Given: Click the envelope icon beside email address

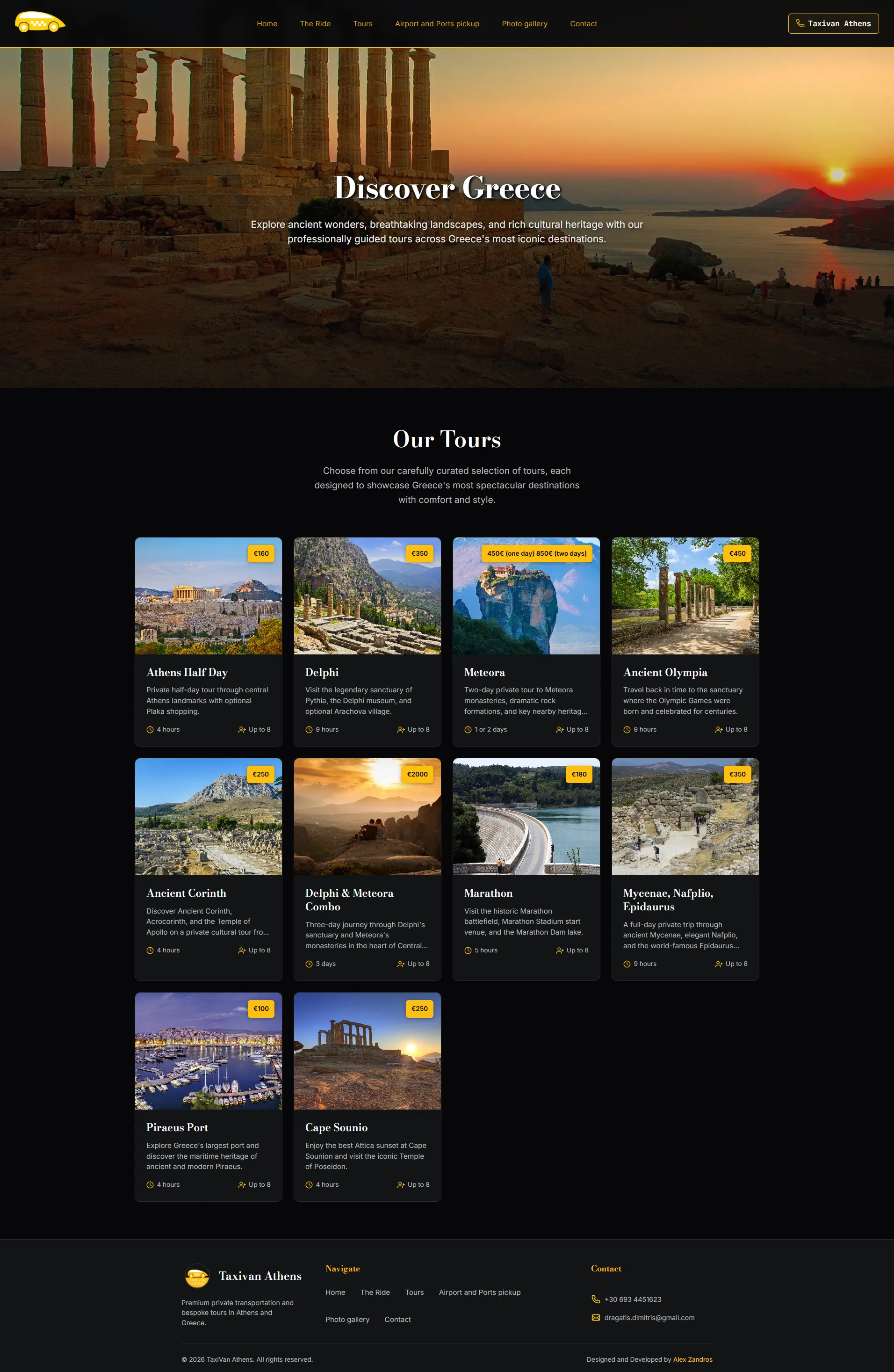Looking at the screenshot, I should tap(596, 1318).
